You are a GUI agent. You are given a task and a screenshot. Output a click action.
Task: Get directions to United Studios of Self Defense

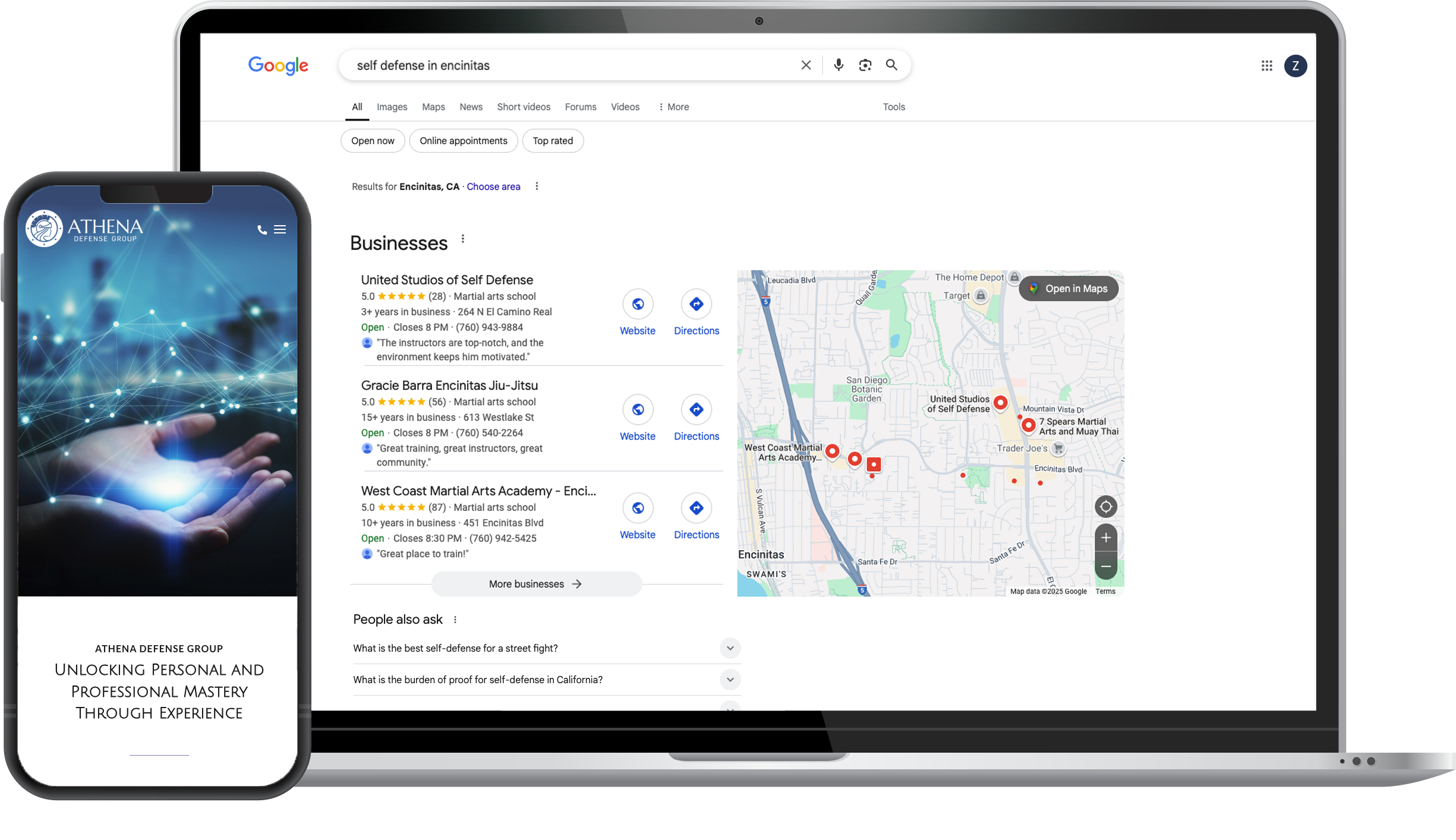point(696,304)
